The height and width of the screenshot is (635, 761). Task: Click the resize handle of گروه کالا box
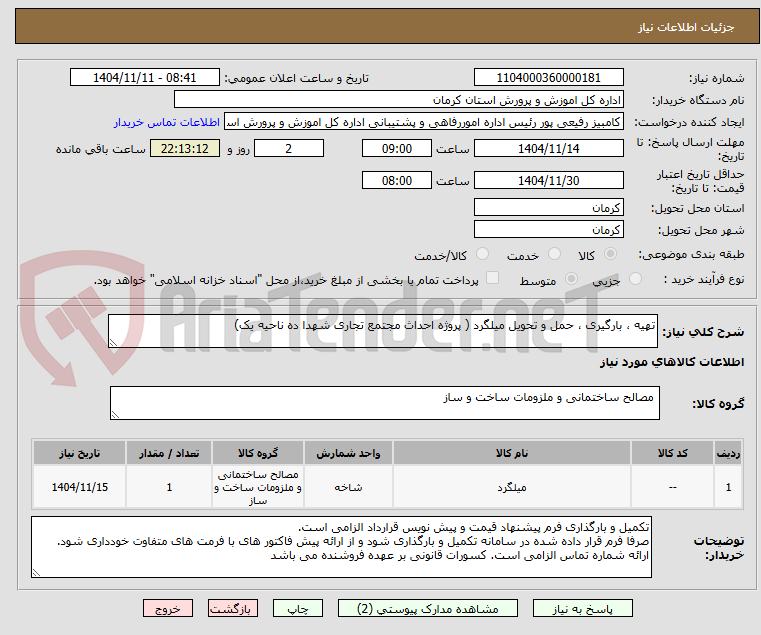(115, 415)
